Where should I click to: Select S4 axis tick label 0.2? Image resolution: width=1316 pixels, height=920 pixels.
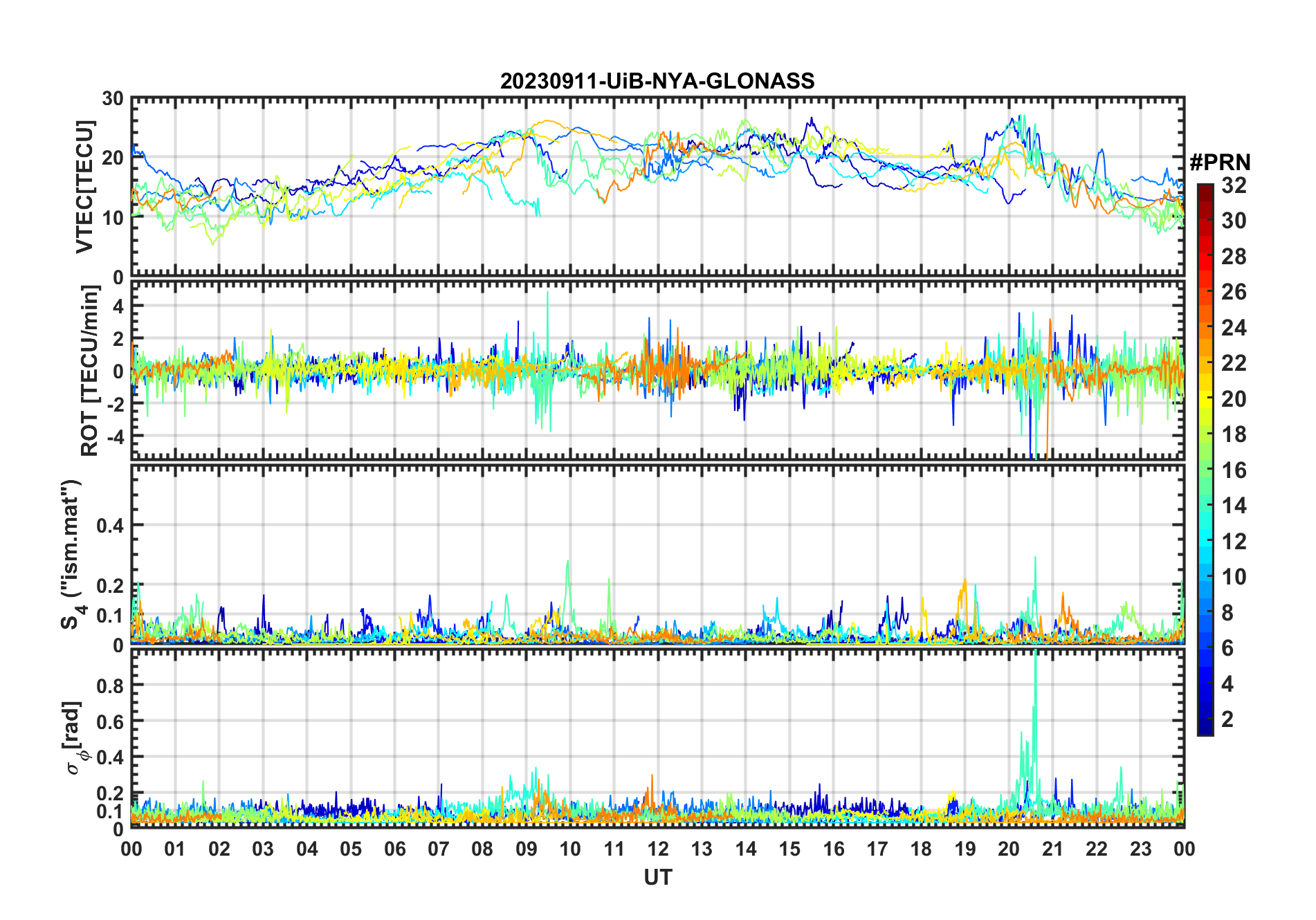[x=111, y=585]
